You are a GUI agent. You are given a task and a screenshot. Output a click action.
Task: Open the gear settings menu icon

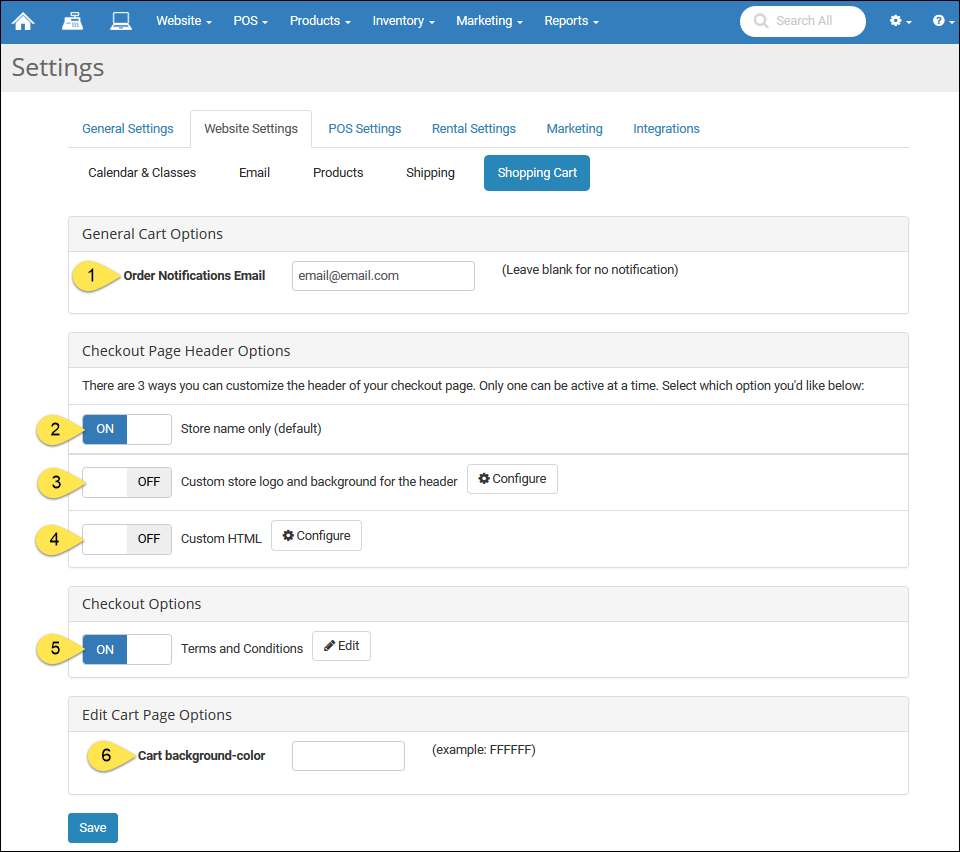point(900,21)
